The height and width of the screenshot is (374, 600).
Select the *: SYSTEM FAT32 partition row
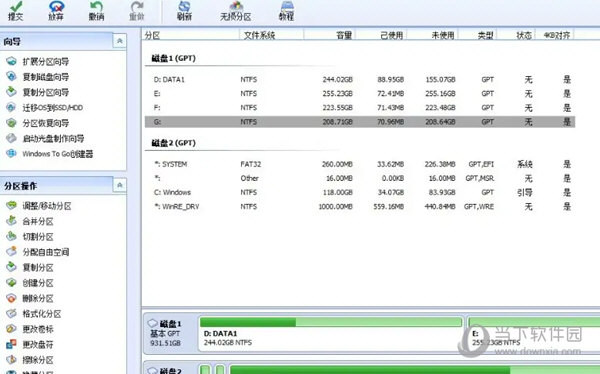360,164
